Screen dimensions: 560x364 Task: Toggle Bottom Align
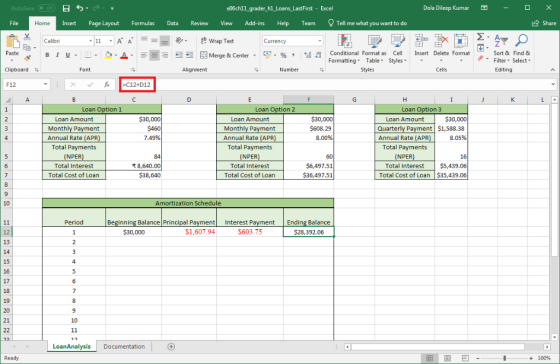click(x=165, y=41)
